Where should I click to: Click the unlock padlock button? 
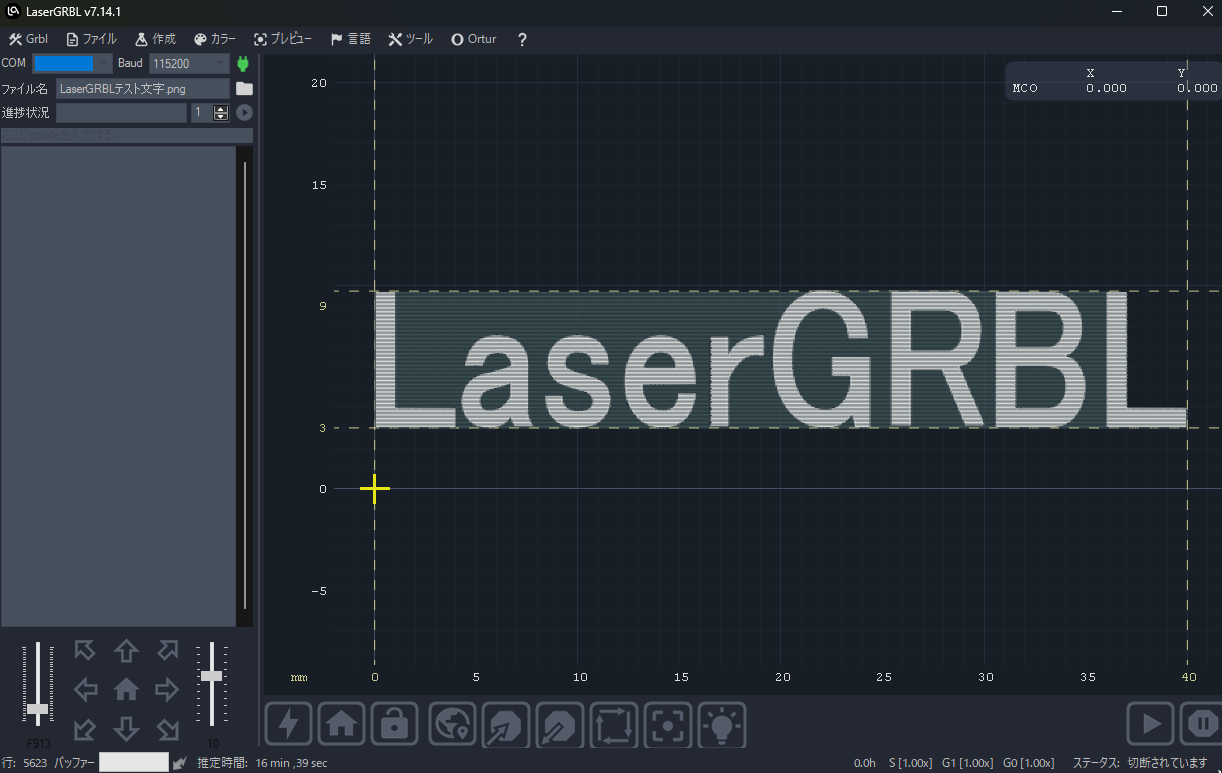[394, 724]
